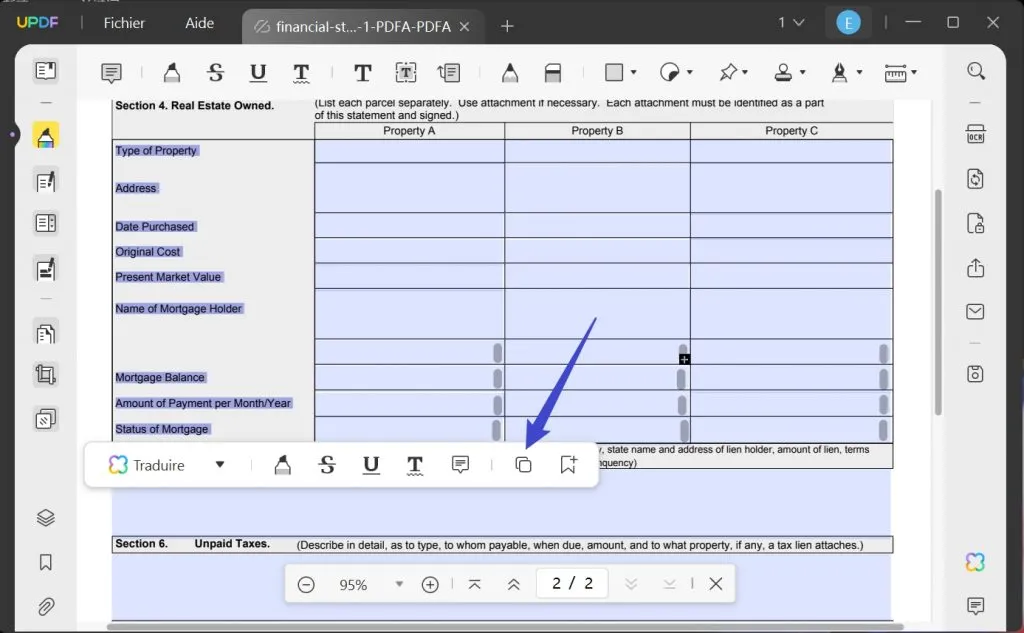This screenshot has height=633, width=1024.
Task: Open the OCR tool in the right sidebar
Action: [975, 133]
